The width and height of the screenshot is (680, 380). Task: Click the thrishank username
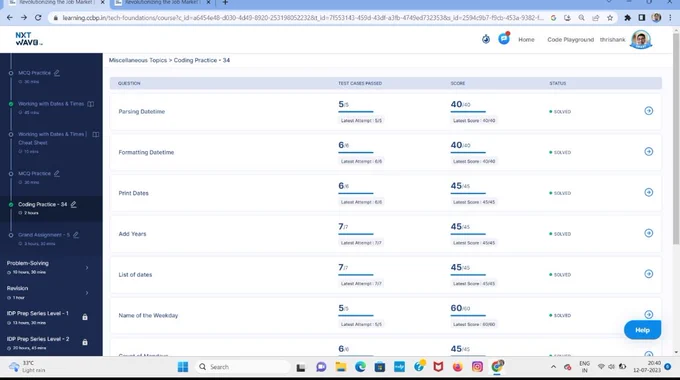click(x=612, y=39)
